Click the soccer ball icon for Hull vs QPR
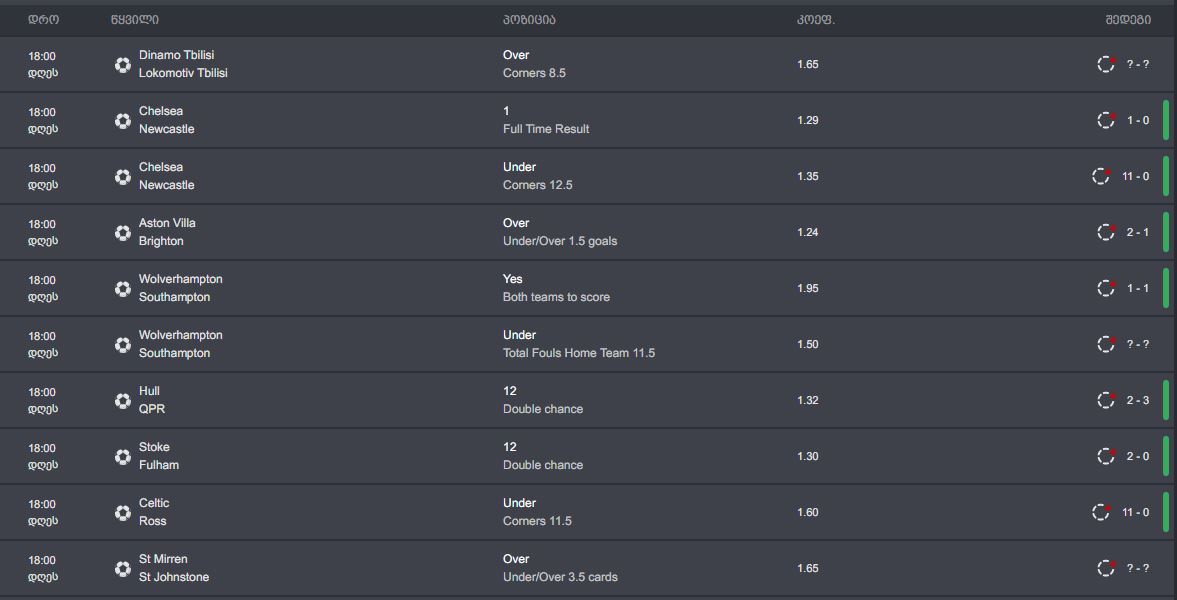Image resolution: width=1177 pixels, height=600 pixels. coord(123,401)
